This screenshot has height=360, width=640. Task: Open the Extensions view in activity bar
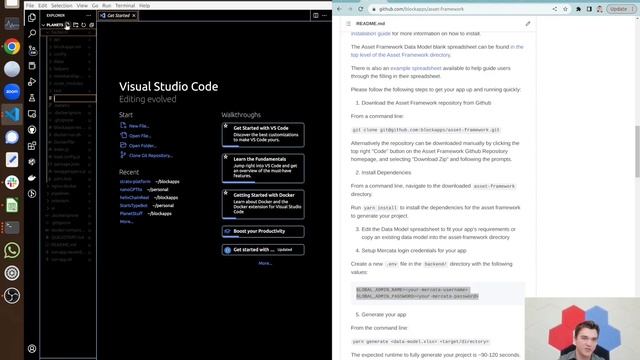pyautogui.click(x=32, y=146)
